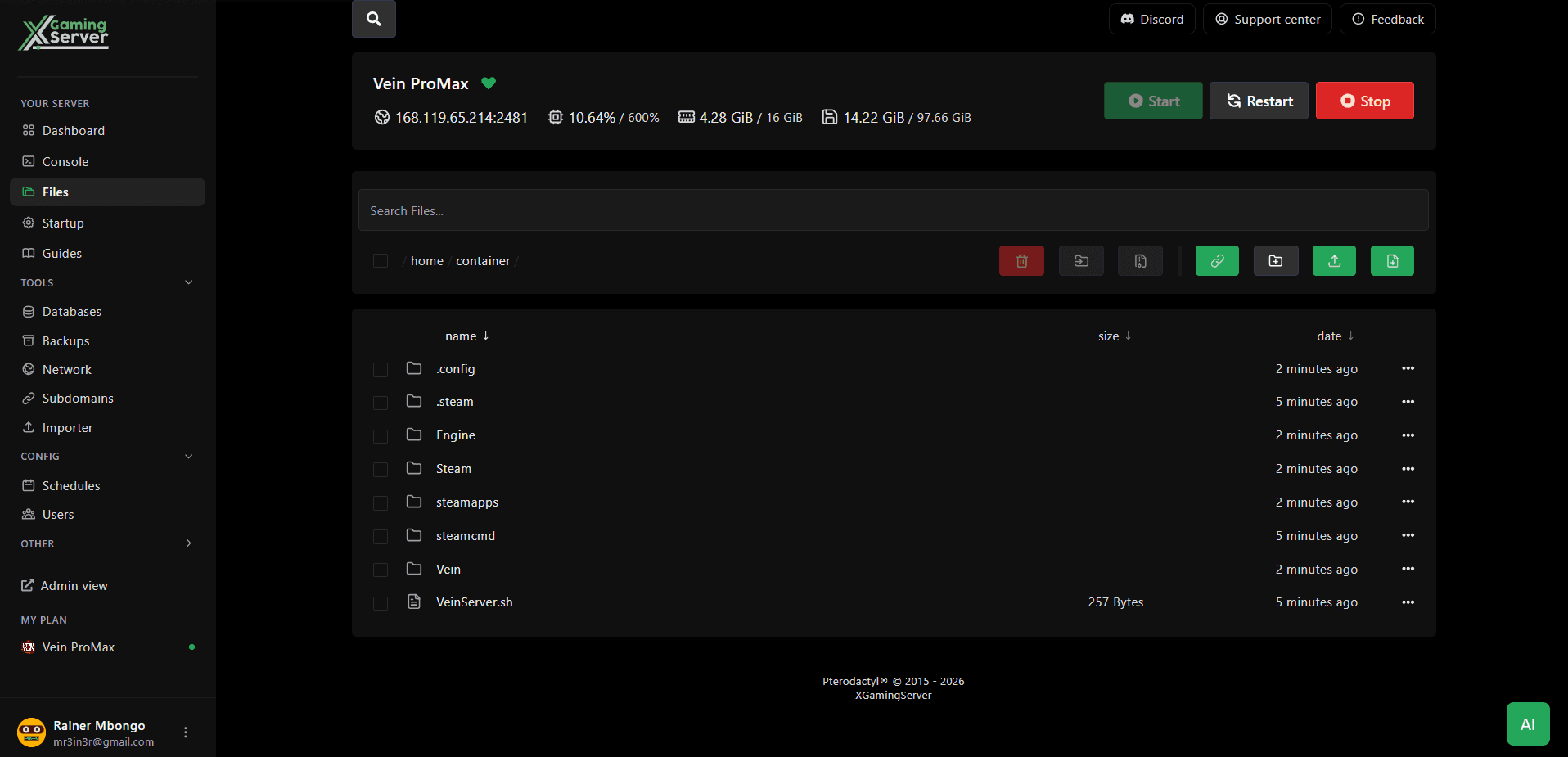Collapse the CONFIG sidebar section

pos(189,456)
